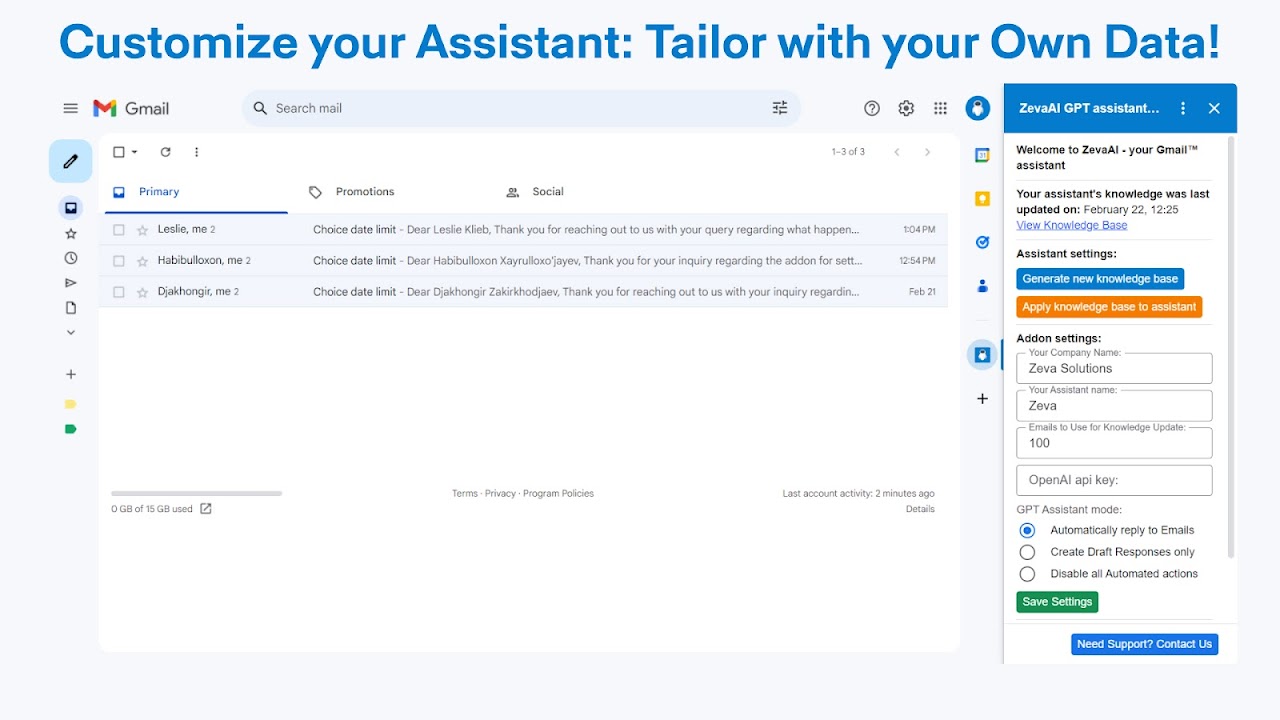Open Contacts side panel icon
This screenshot has width=1280, height=720.
982,286
